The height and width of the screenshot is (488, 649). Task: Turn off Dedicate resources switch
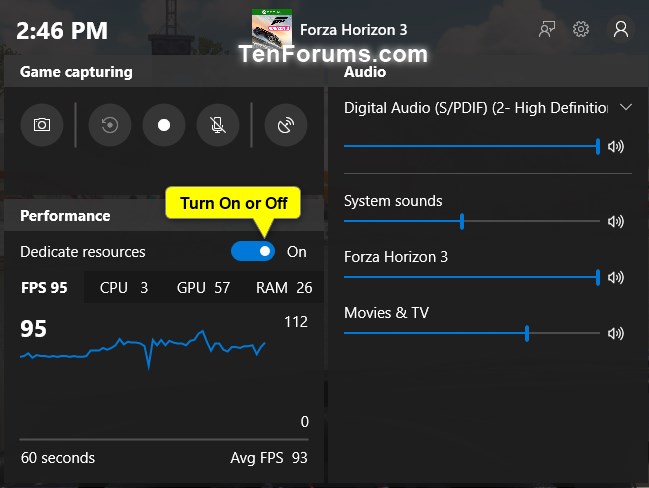pyautogui.click(x=253, y=251)
